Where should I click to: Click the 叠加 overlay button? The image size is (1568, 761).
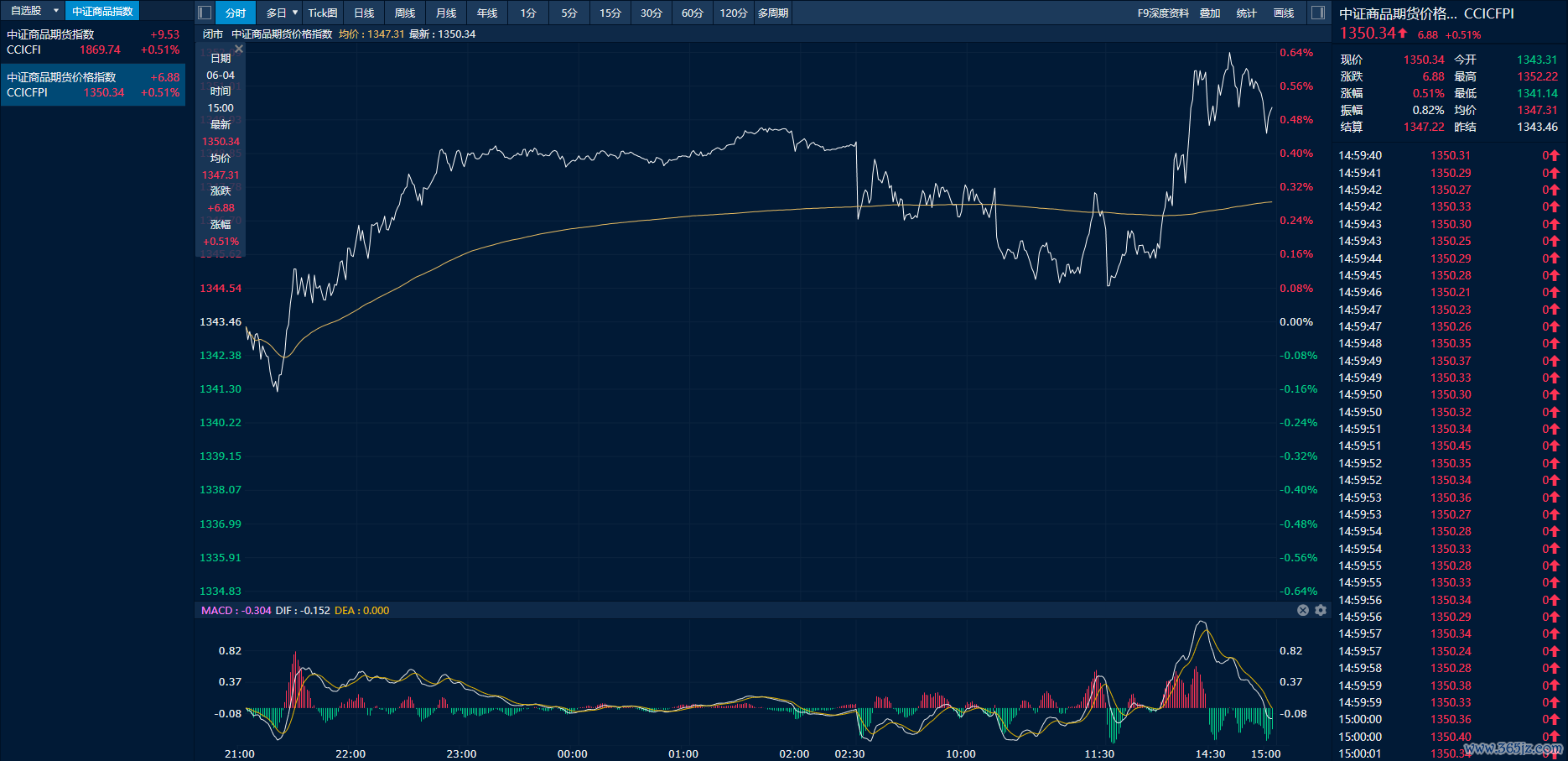coord(1210,13)
